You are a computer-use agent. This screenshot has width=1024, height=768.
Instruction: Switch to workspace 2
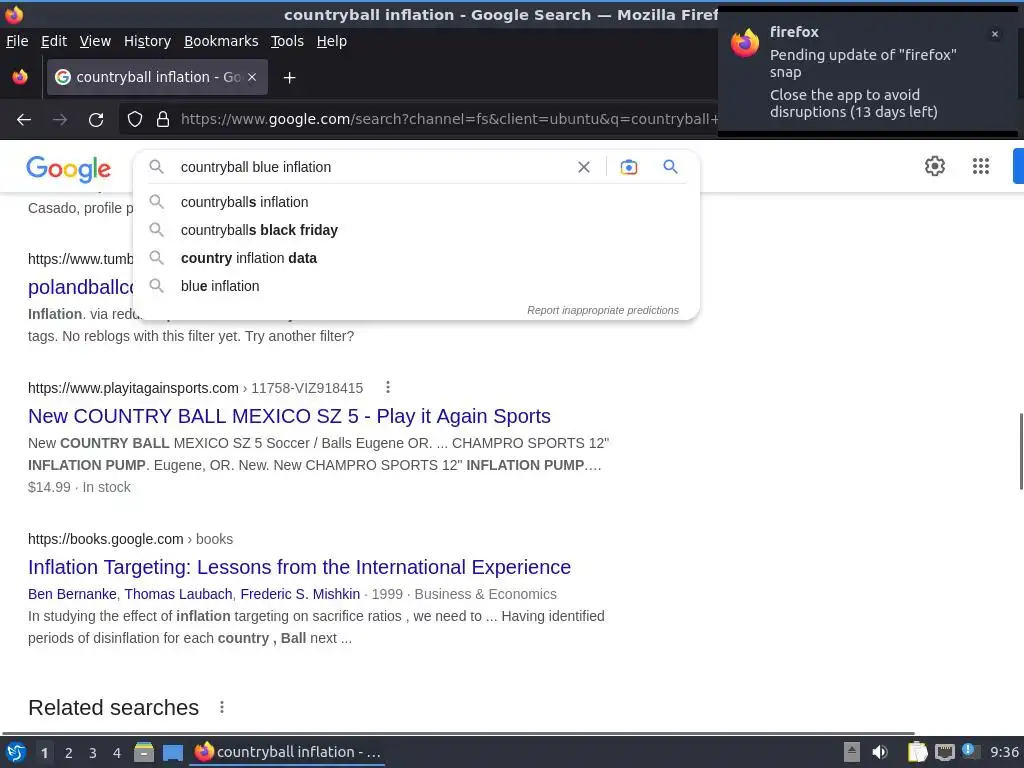point(69,753)
